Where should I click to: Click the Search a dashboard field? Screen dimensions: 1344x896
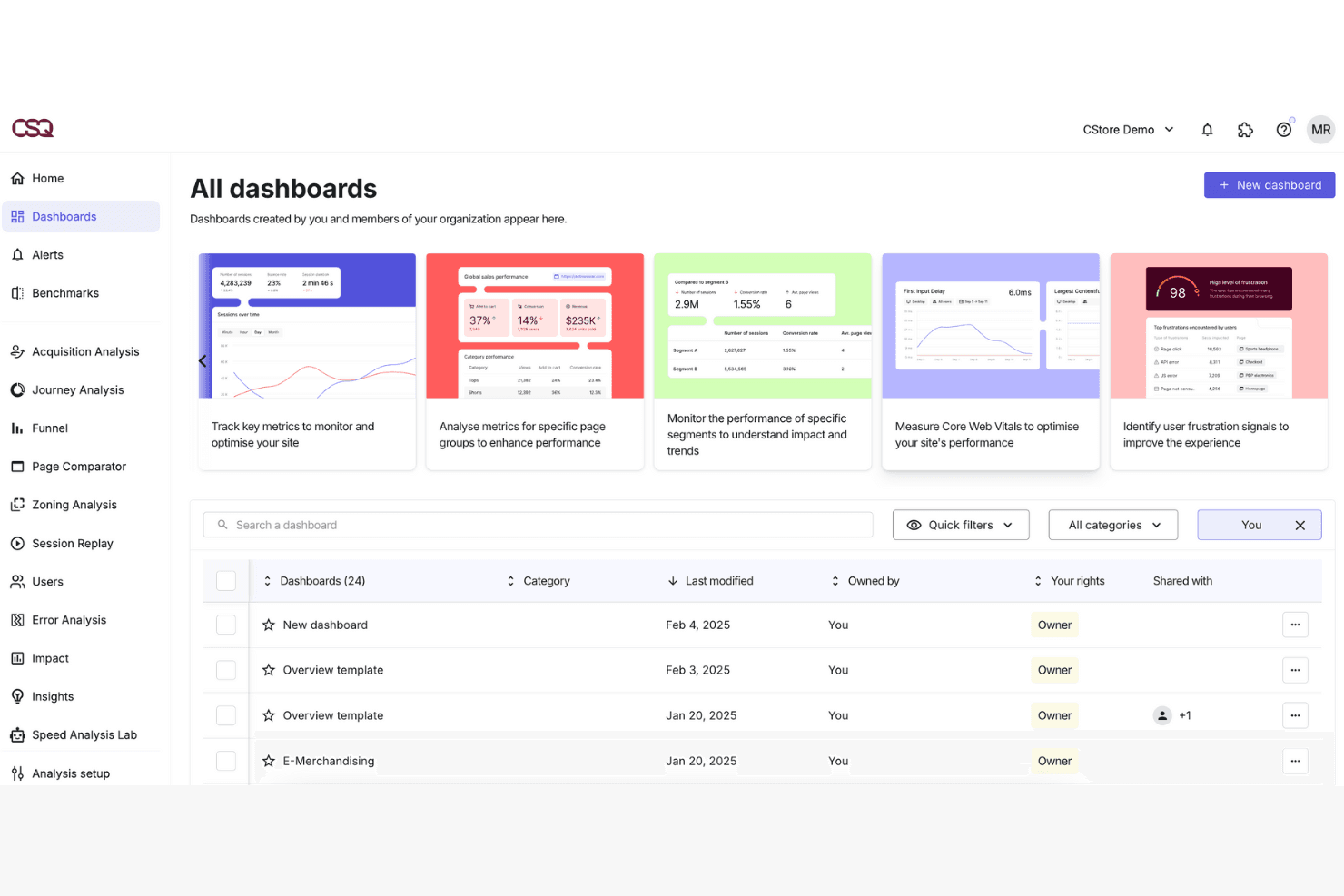(538, 525)
